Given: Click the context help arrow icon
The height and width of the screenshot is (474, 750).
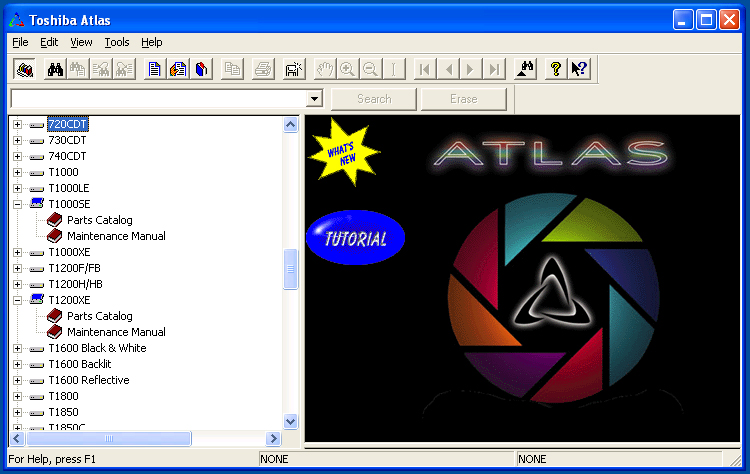Looking at the screenshot, I should click(x=579, y=69).
